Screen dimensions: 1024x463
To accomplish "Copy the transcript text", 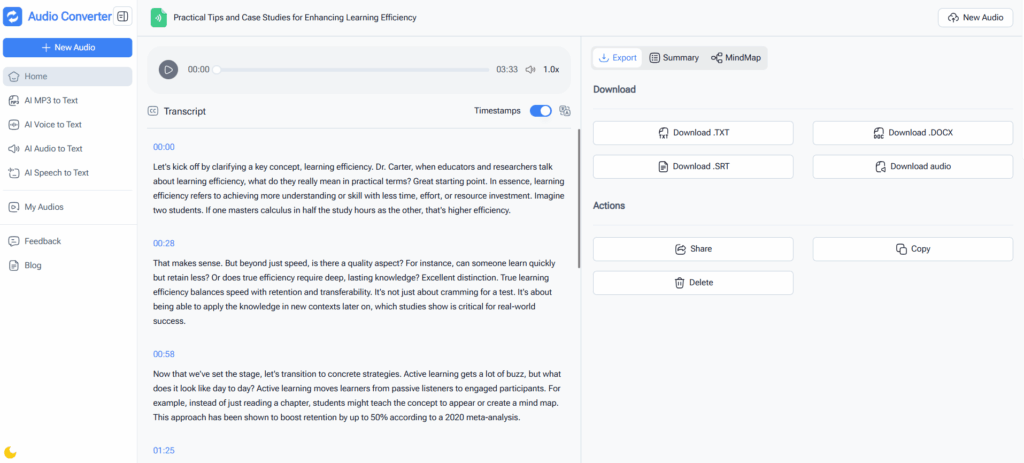I will tap(912, 249).
